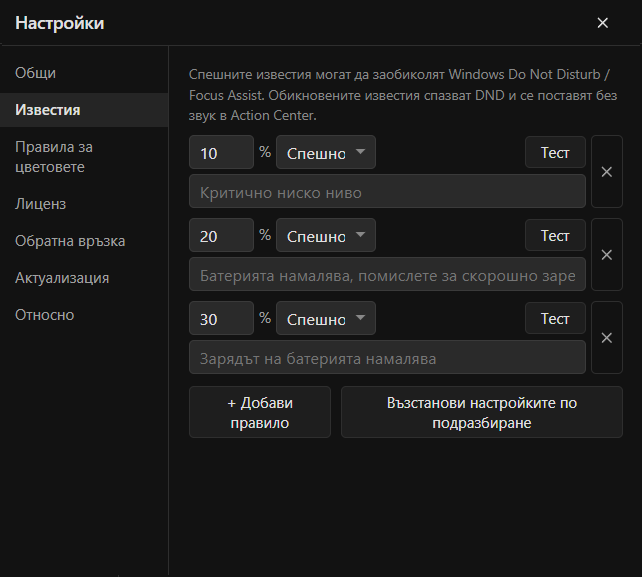Screen dimensions: 642x577
Task: Open the Относно section
Action: tap(84, 315)
